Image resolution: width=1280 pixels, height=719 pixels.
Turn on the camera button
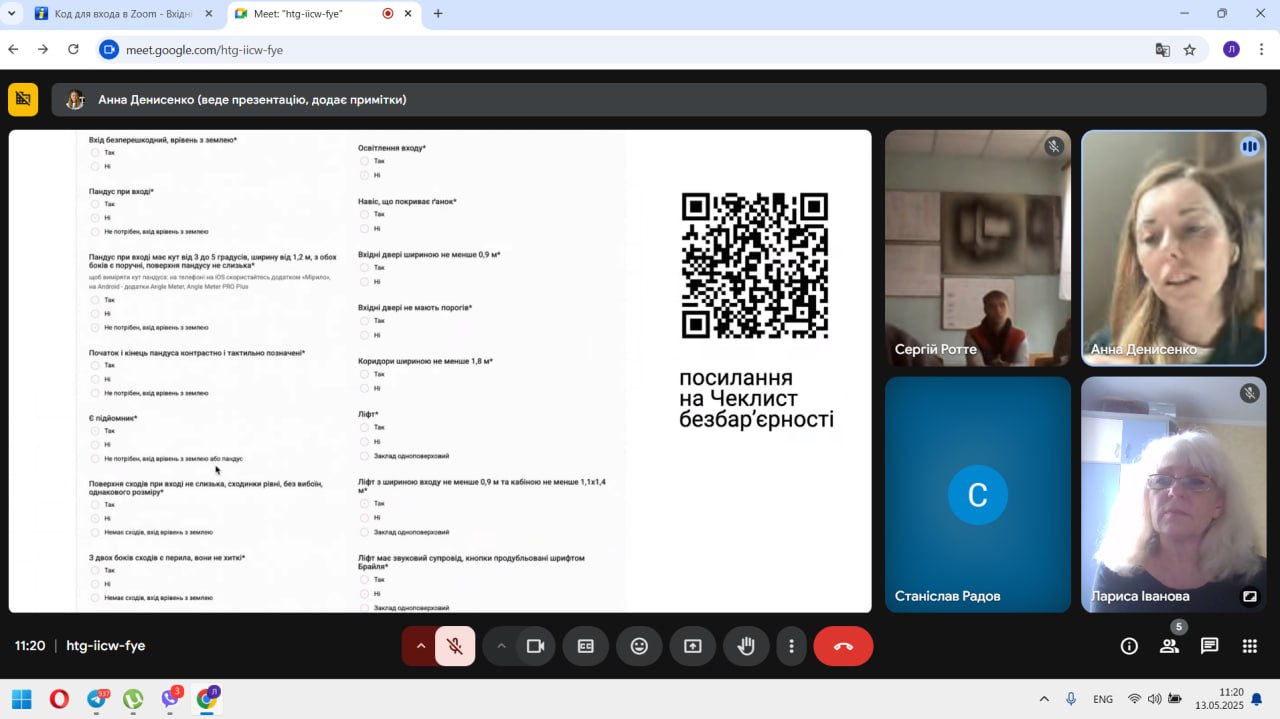click(x=536, y=646)
